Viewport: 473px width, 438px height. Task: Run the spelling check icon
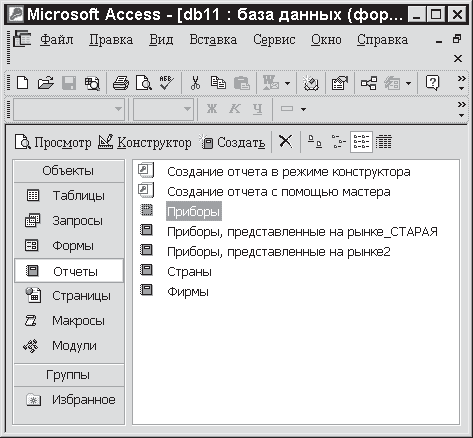(x=166, y=83)
